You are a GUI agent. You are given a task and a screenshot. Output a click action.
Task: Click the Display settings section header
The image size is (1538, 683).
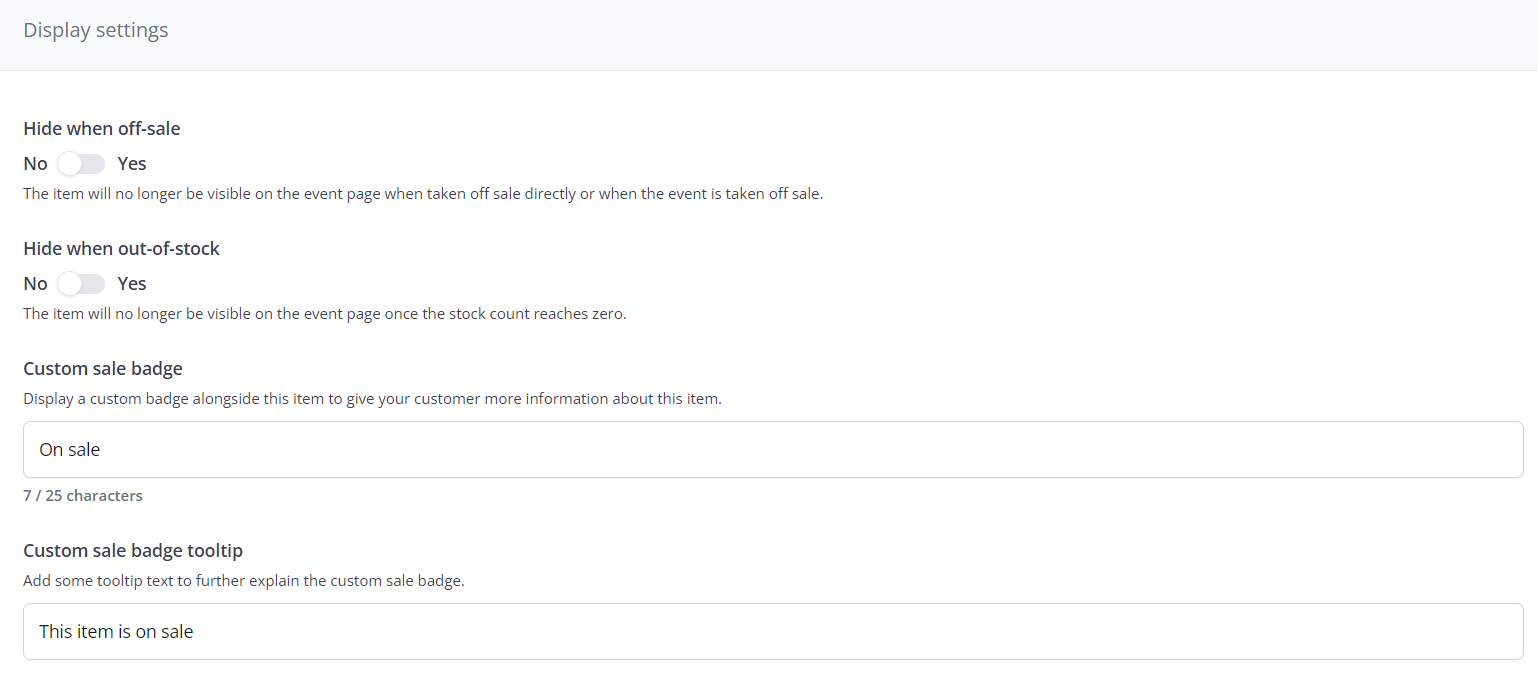tap(96, 31)
